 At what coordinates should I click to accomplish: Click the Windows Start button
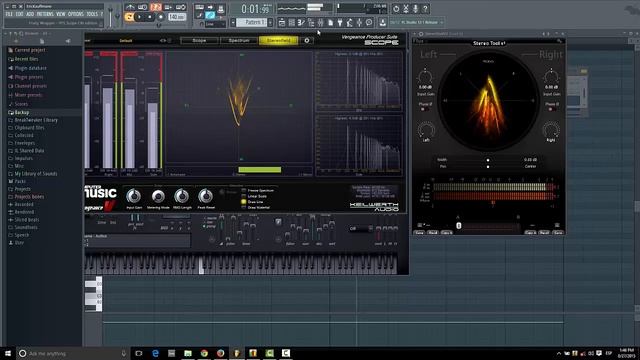[x=8, y=353]
